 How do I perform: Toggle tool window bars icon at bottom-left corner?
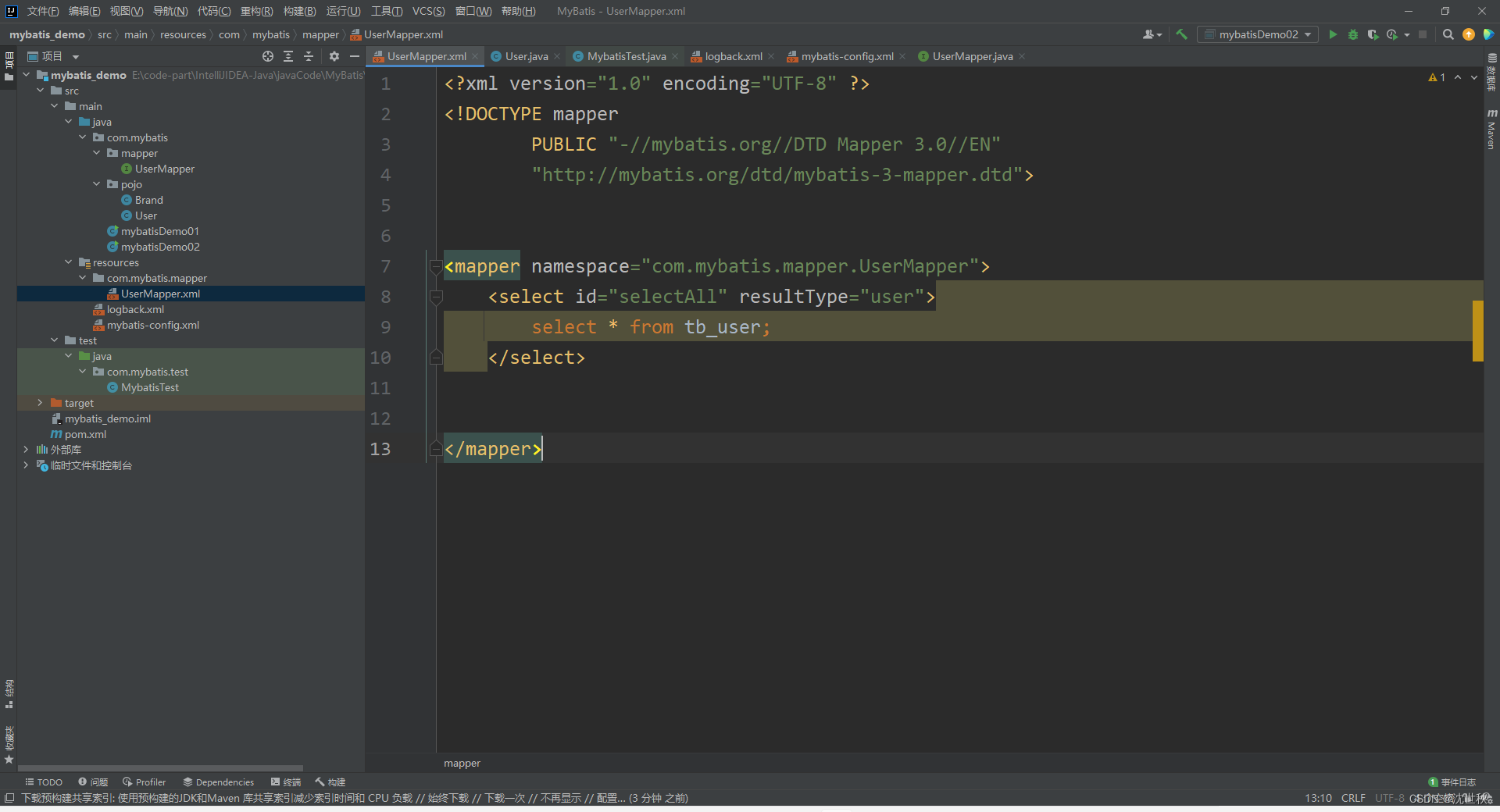pos(9,798)
